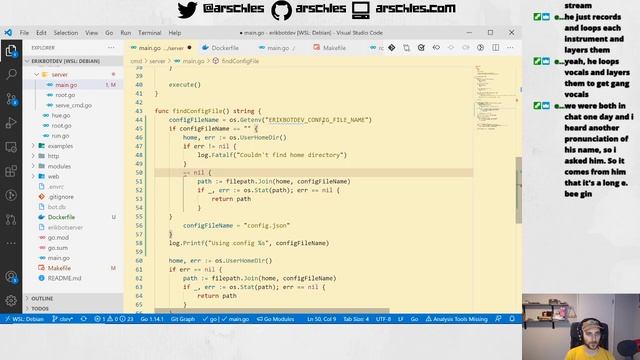Click the Git Graph toolbar icon
This screenshot has width=640, height=360.
point(391,48)
